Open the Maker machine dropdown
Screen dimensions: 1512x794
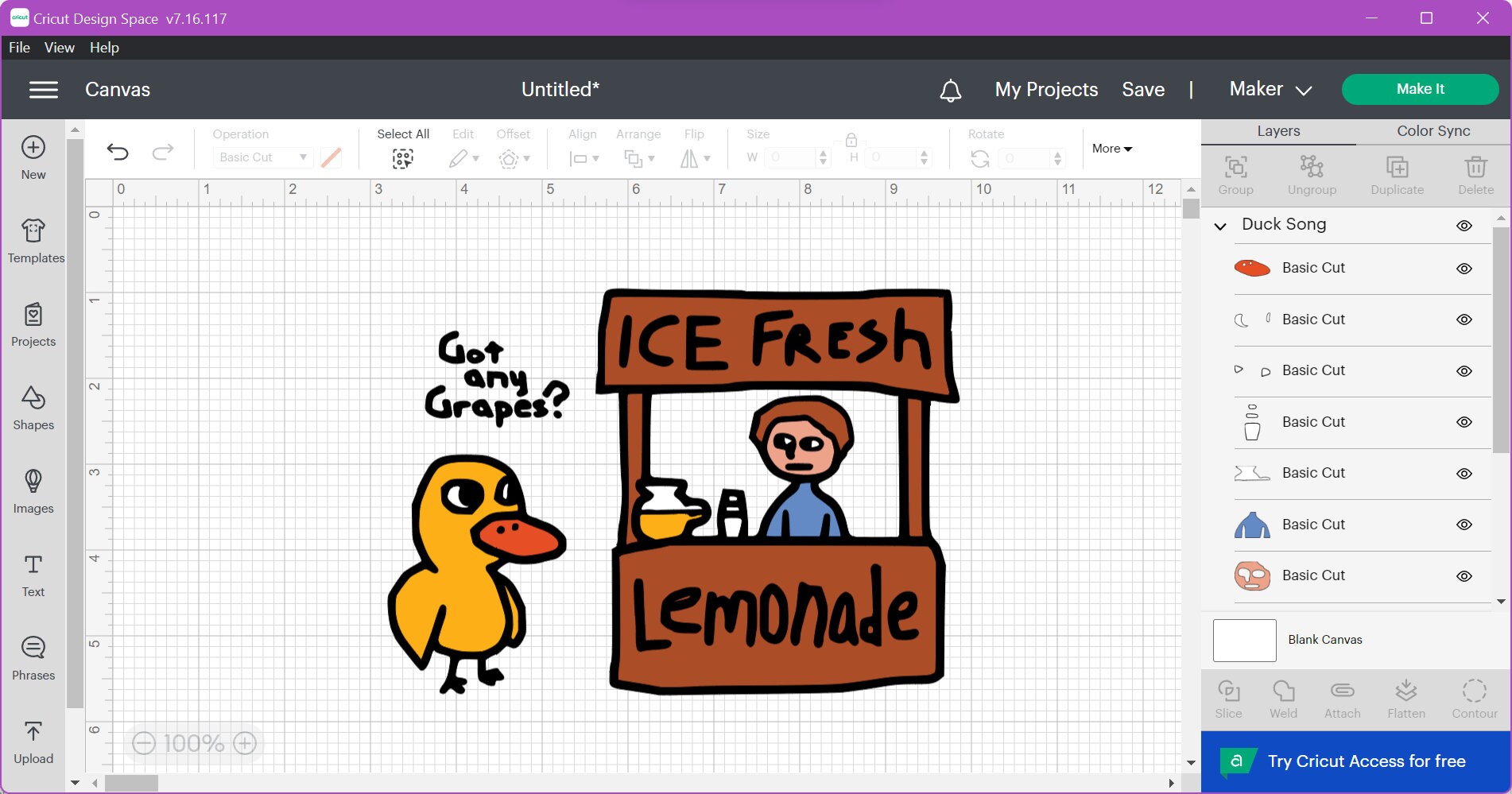click(x=1269, y=89)
